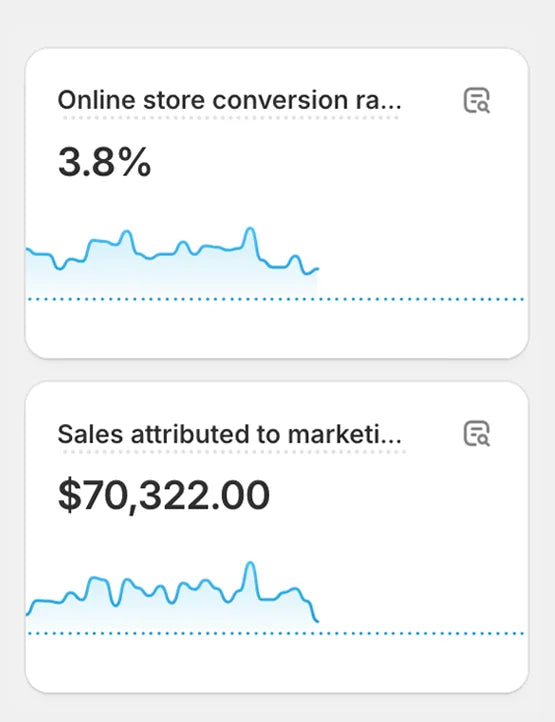Click the dotted baseline in marketing sales card
This screenshot has height=722, width=555.
tap(276, 634)
